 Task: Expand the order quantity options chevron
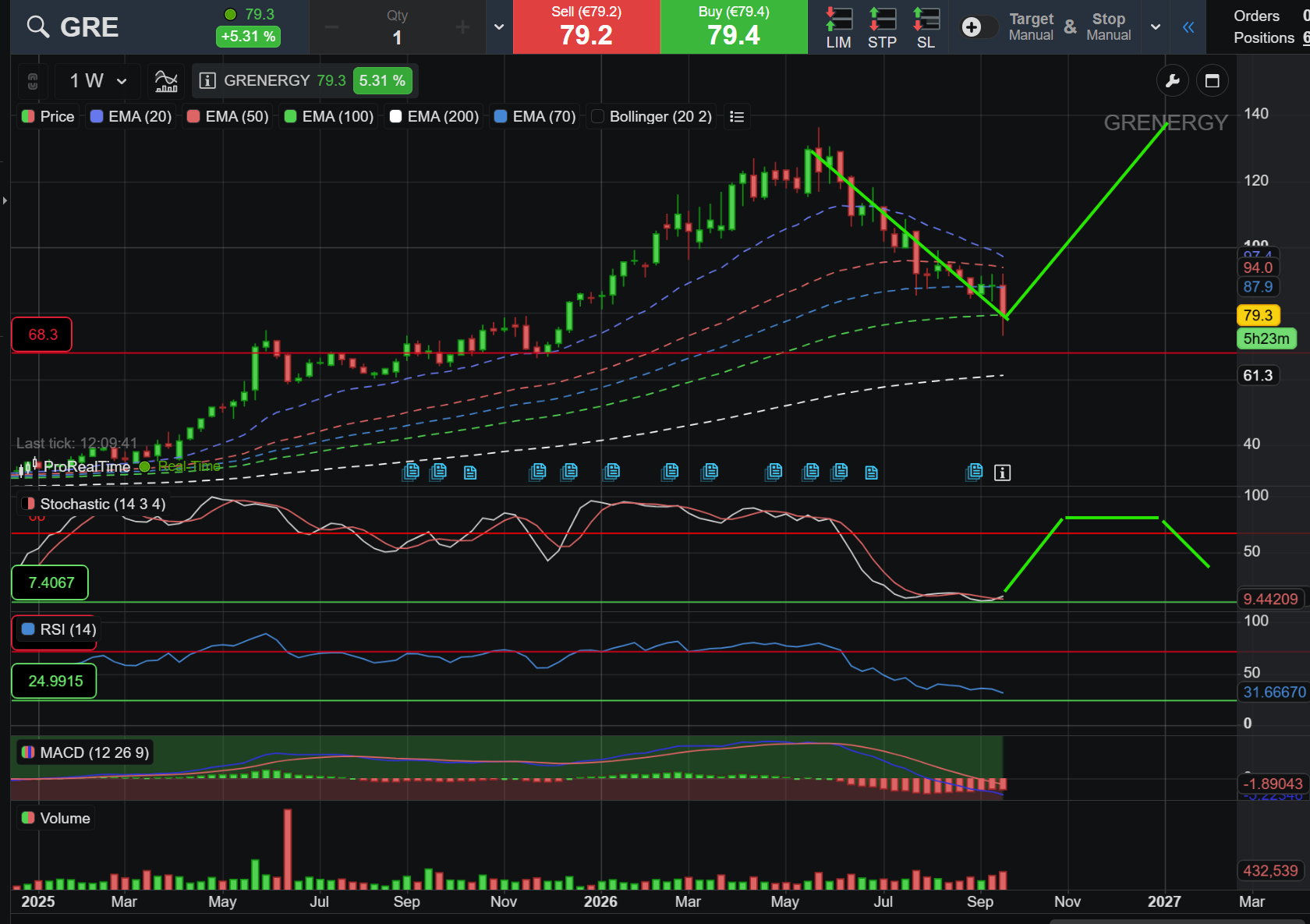coord(499,27)
